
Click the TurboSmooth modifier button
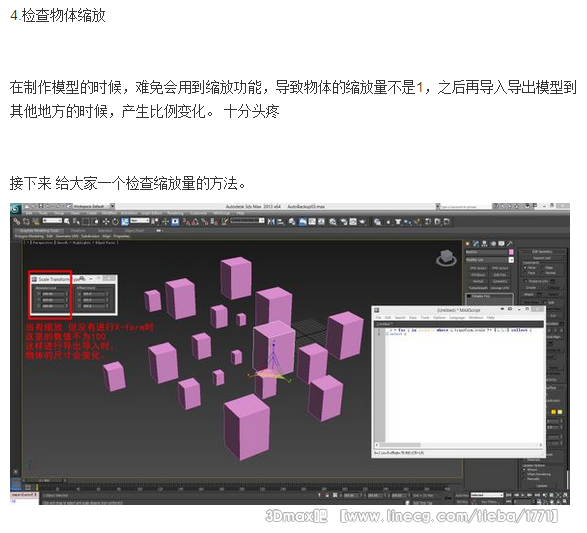(x=478, y=288)
